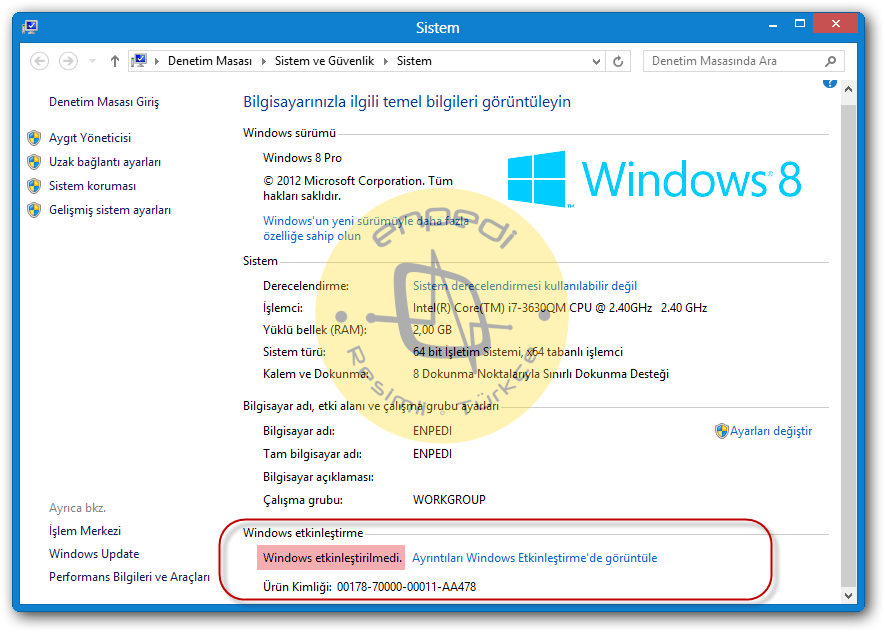Viewport: 885px width, 632px height.
Task: Open Sistem koruması
Action: point(93,186)
